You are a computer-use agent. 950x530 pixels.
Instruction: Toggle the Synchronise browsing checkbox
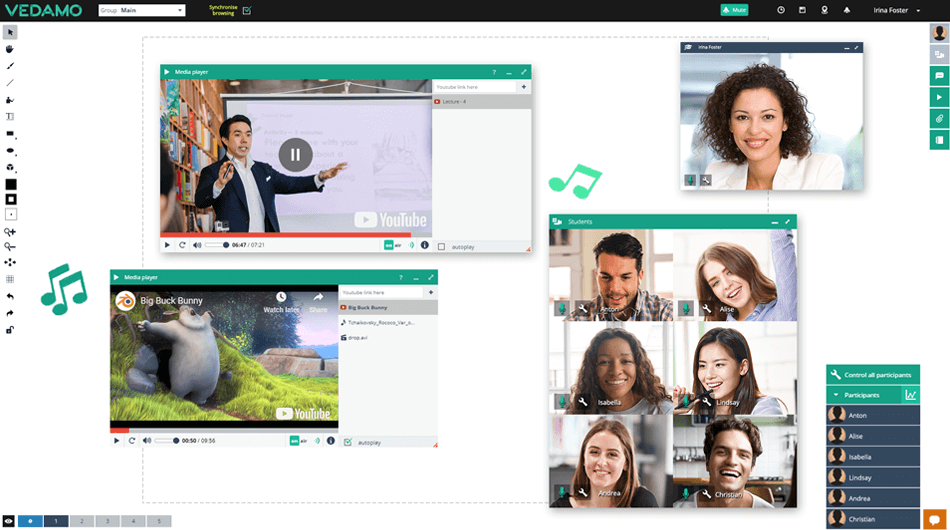point(247,10)
